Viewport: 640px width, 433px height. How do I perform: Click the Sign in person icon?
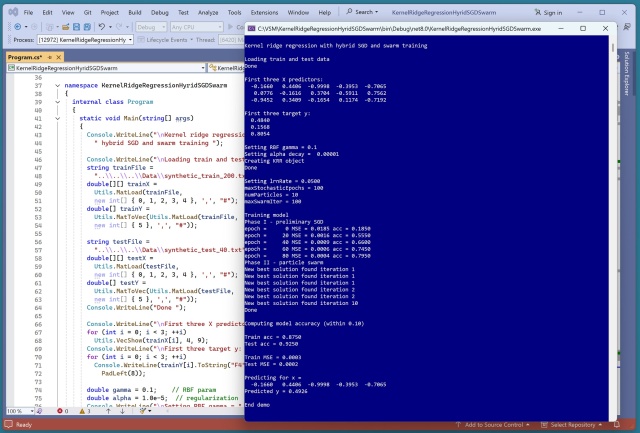pos(538,12)
